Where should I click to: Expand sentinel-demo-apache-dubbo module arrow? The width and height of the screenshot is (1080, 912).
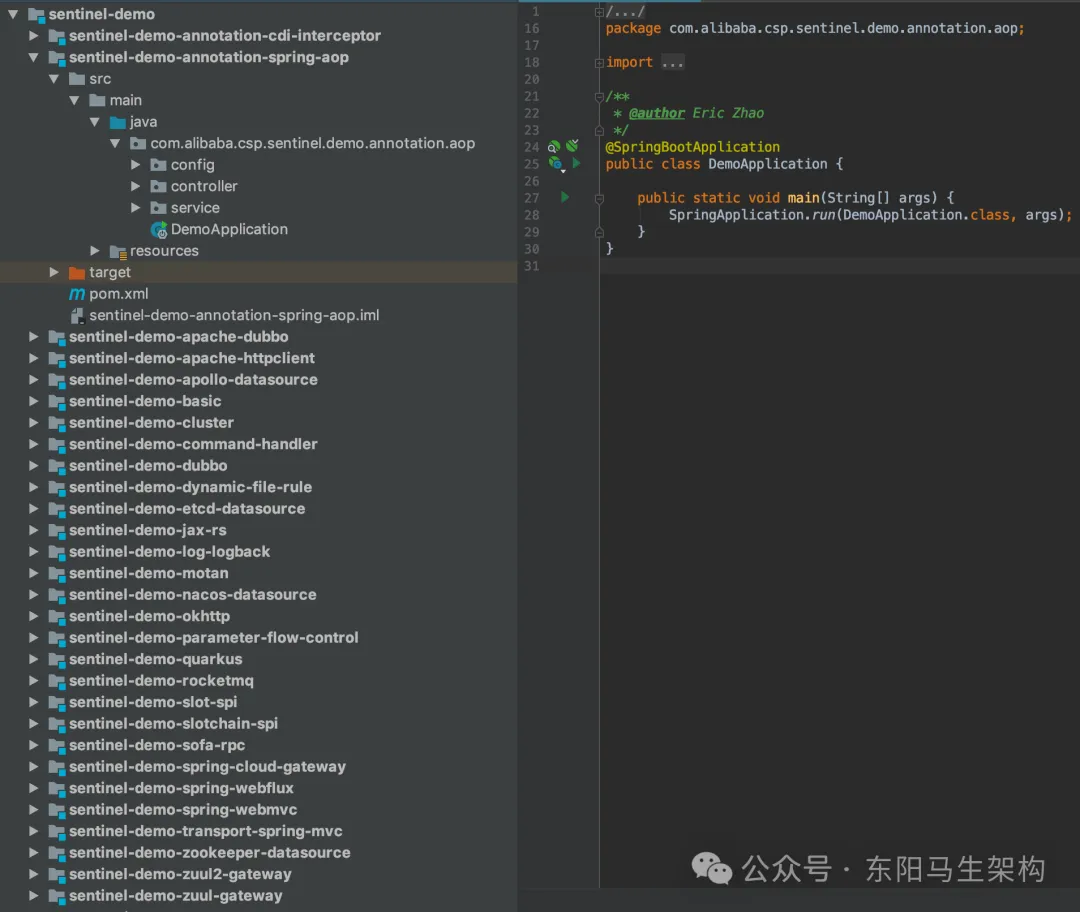(33, 337)
